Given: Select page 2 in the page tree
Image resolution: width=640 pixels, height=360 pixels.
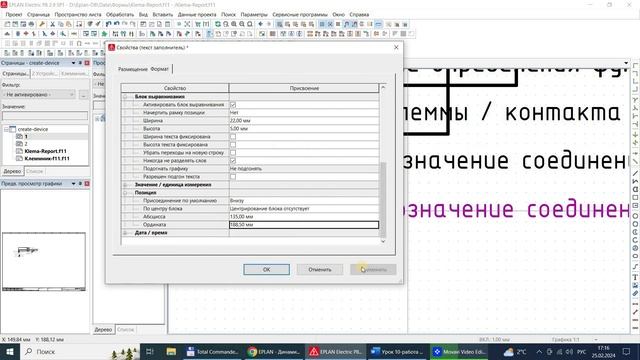Looking at the screenshot, I should point(26,144).
